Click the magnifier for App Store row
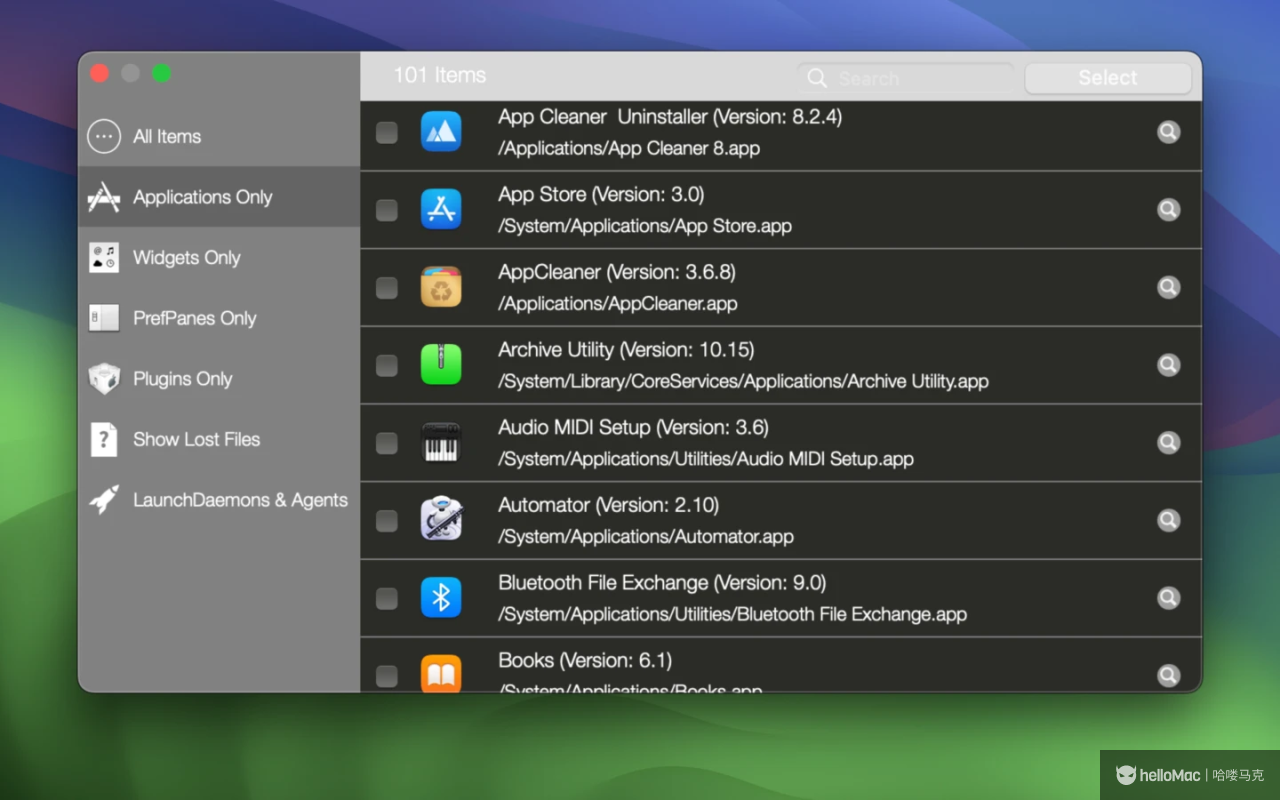The width and height of the screenshot is (1280, 800). click(x=1168, y=210)
